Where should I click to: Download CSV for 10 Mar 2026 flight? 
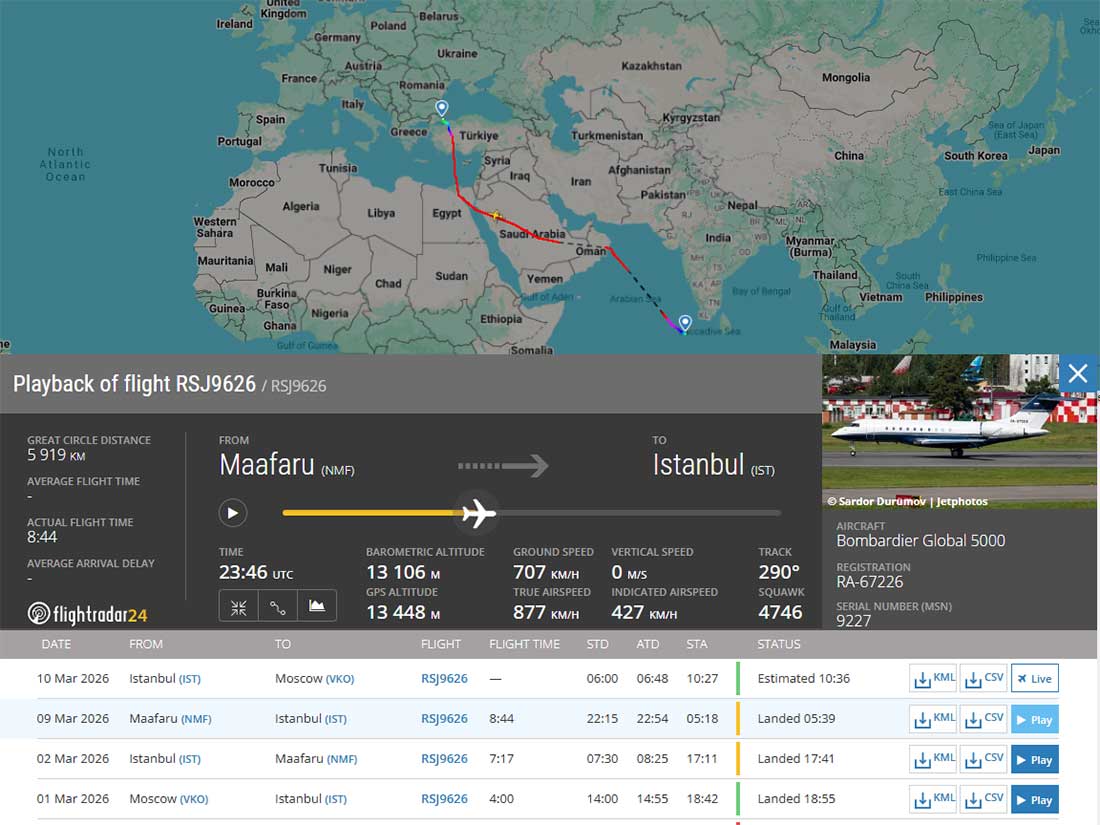984,678
